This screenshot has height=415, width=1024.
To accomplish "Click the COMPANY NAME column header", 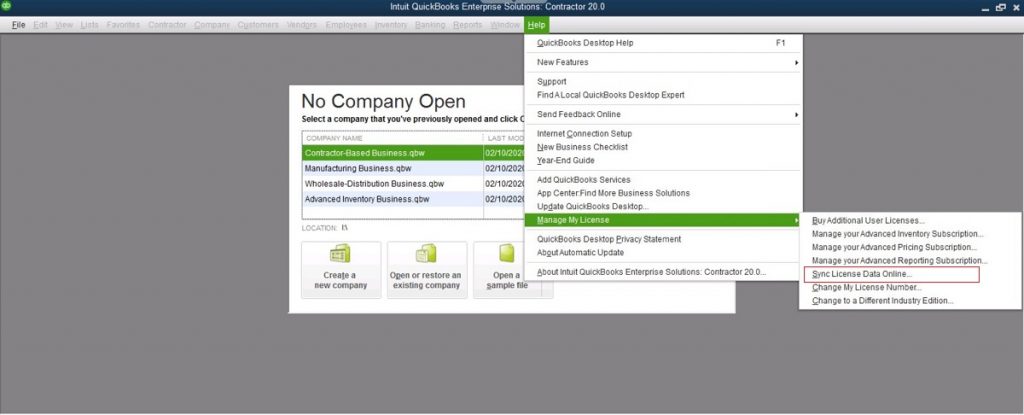I will click(392, 139).
